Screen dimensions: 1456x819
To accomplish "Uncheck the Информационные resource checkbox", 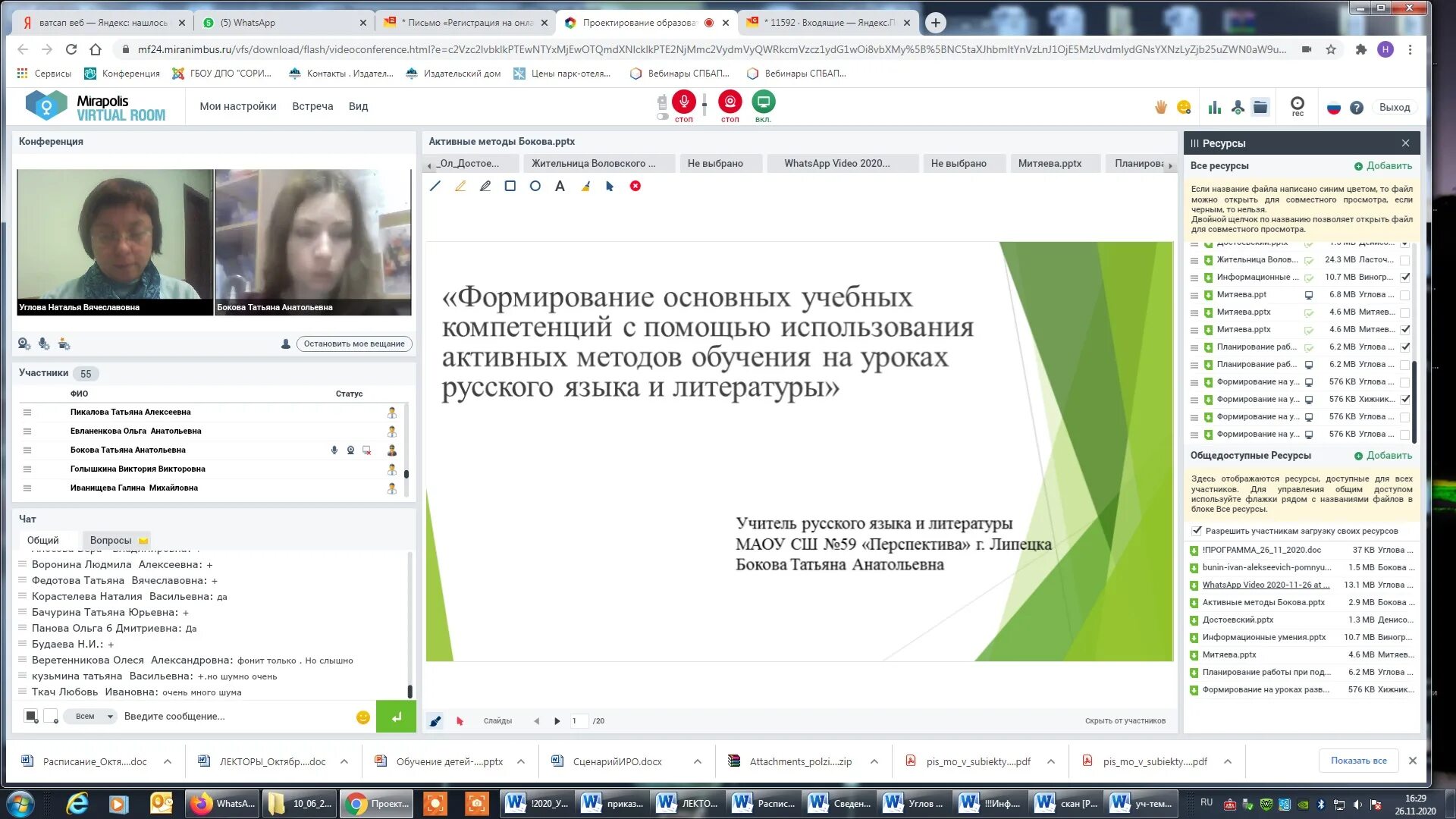I will [1405, 277].
